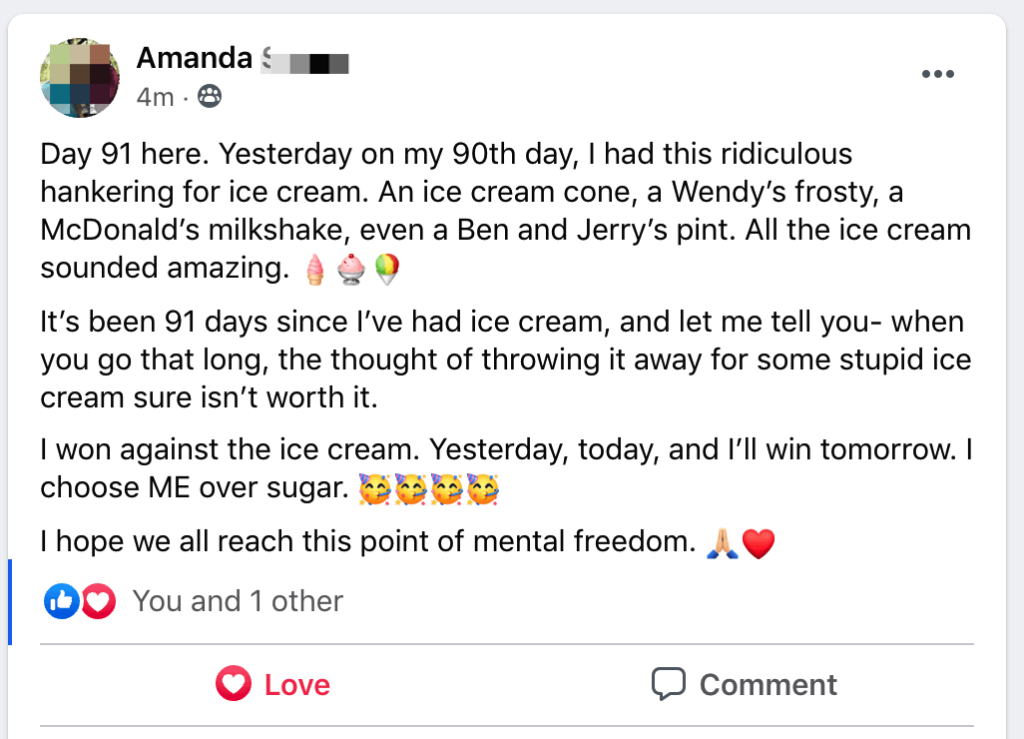Viewport: 1024px width, 739px height.
Task: Click the red heart emoji after praying hands
Action: click(x=759, y=543)
